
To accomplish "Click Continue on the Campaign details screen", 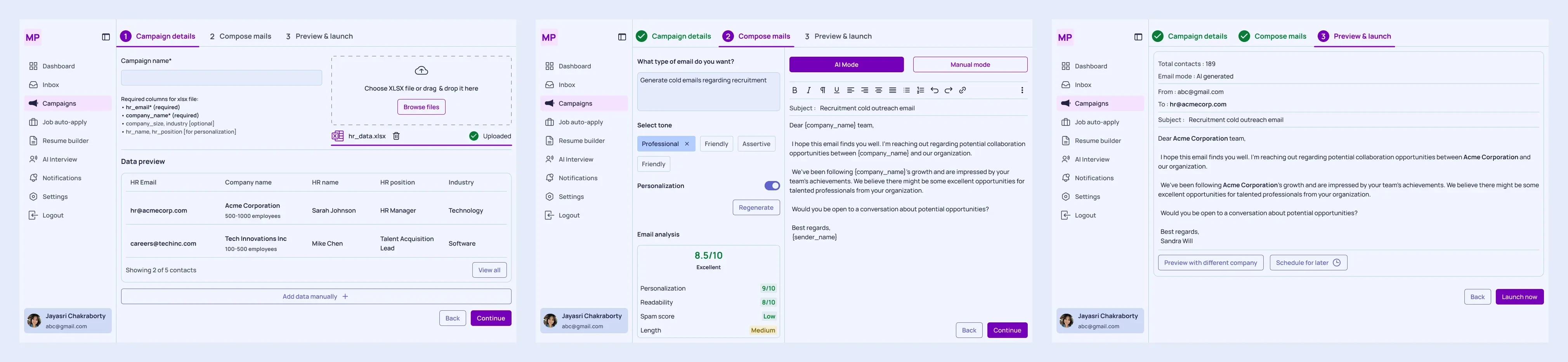I will pyautogui.click(x=491, y=318).
